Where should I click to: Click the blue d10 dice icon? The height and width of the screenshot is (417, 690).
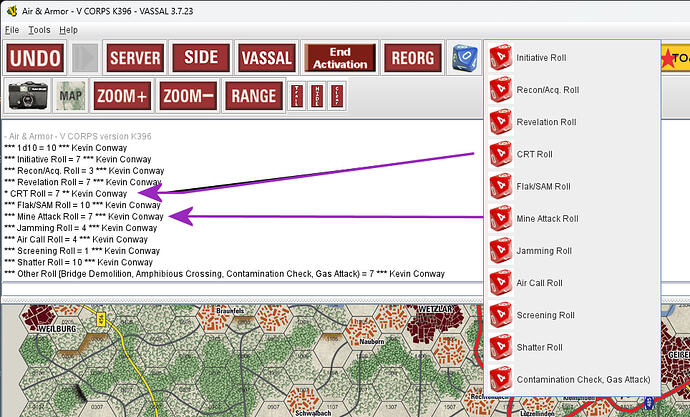click(x=465, y=58)
